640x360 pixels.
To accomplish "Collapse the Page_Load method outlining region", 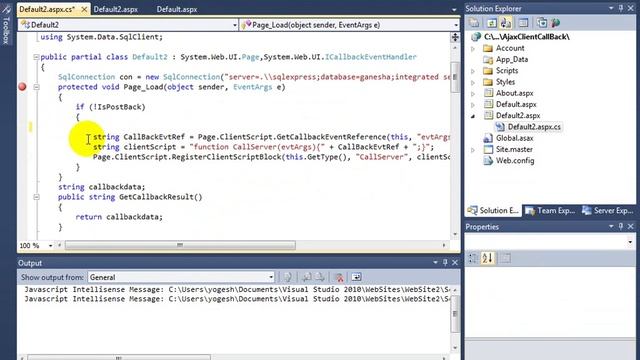I will (36, 87).
